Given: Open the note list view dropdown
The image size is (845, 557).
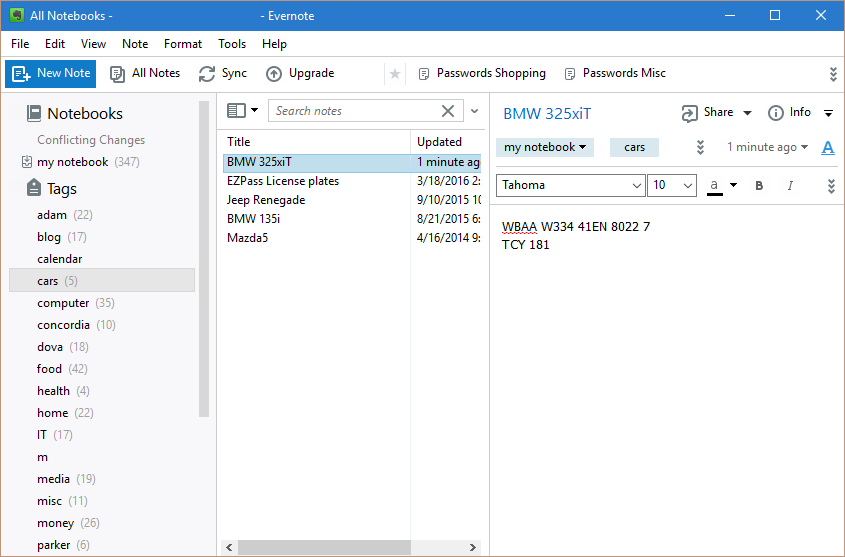Looking at the screenshot, I should (x=242, y=111).
